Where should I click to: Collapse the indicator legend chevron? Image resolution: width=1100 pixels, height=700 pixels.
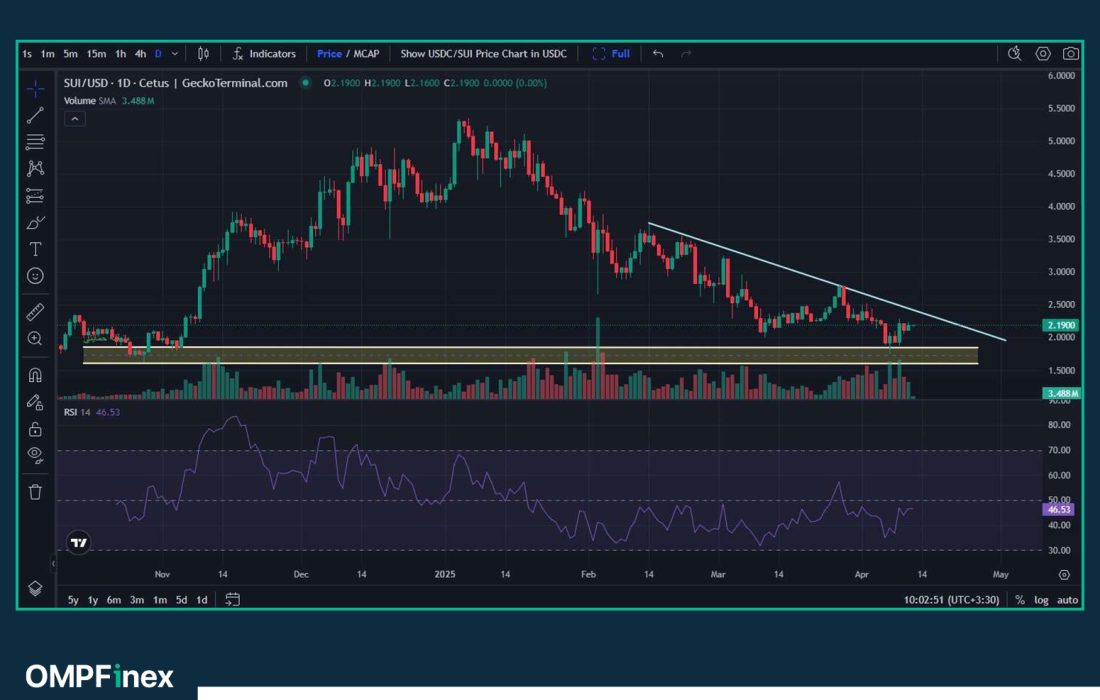[x=75, y=119]
